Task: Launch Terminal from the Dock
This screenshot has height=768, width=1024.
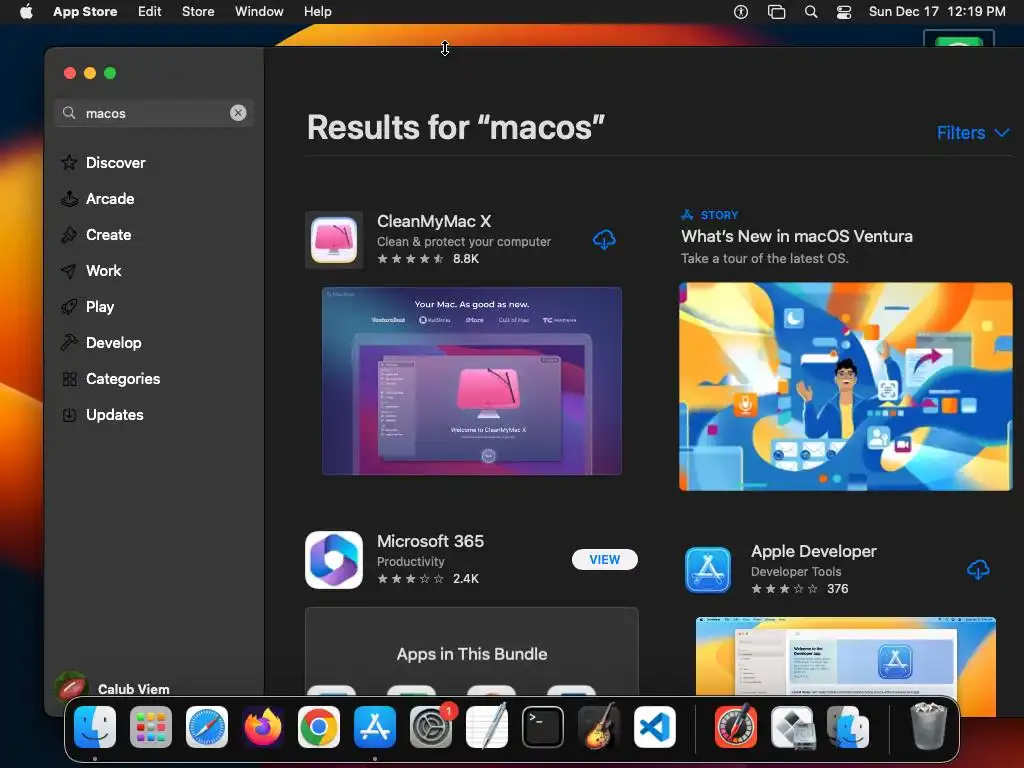Action: point(543,727)
